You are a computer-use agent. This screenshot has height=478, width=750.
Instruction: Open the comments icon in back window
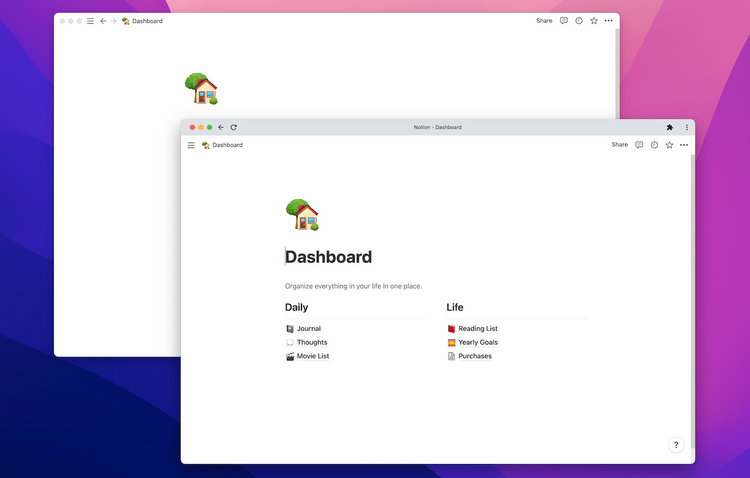pos(564,21)
